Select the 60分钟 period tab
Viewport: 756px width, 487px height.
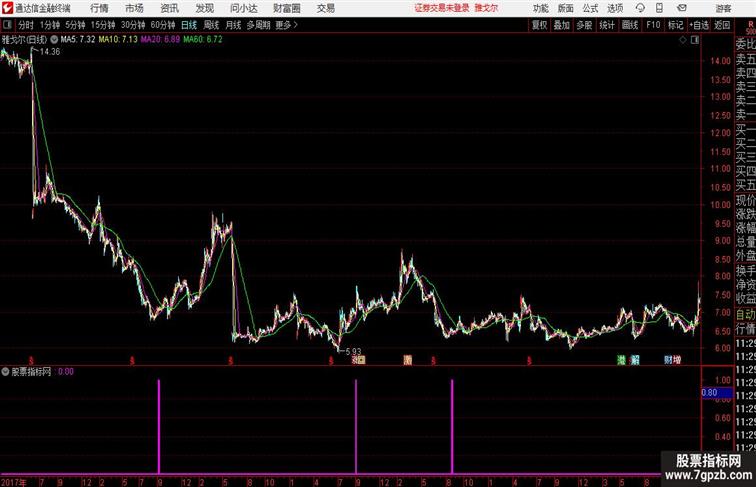coord(163,25)
